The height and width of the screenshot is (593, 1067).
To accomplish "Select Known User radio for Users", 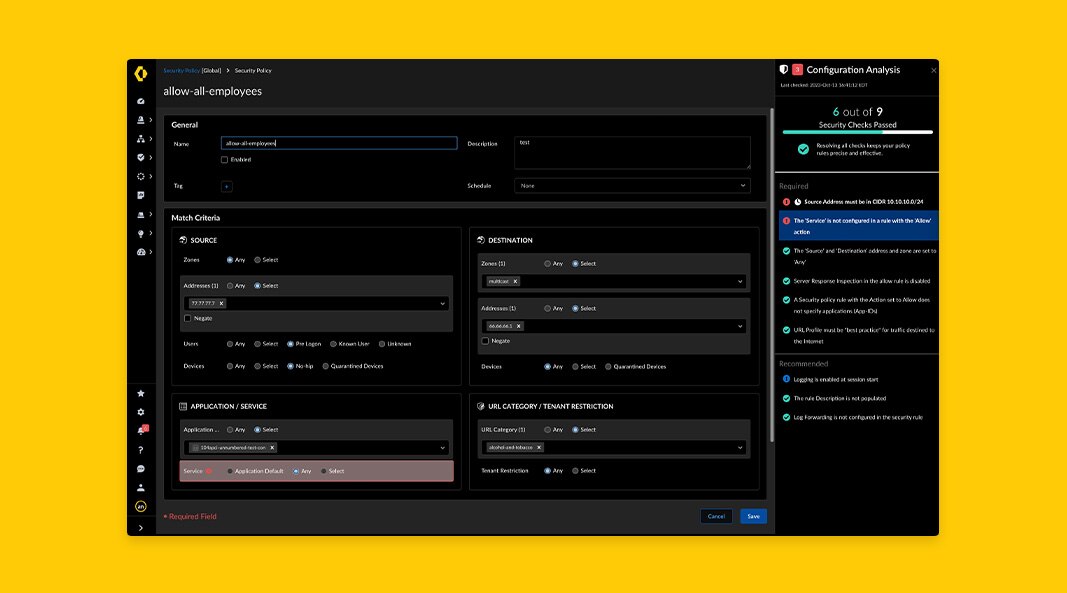I will pyautogui.click(x=331, y=344).
